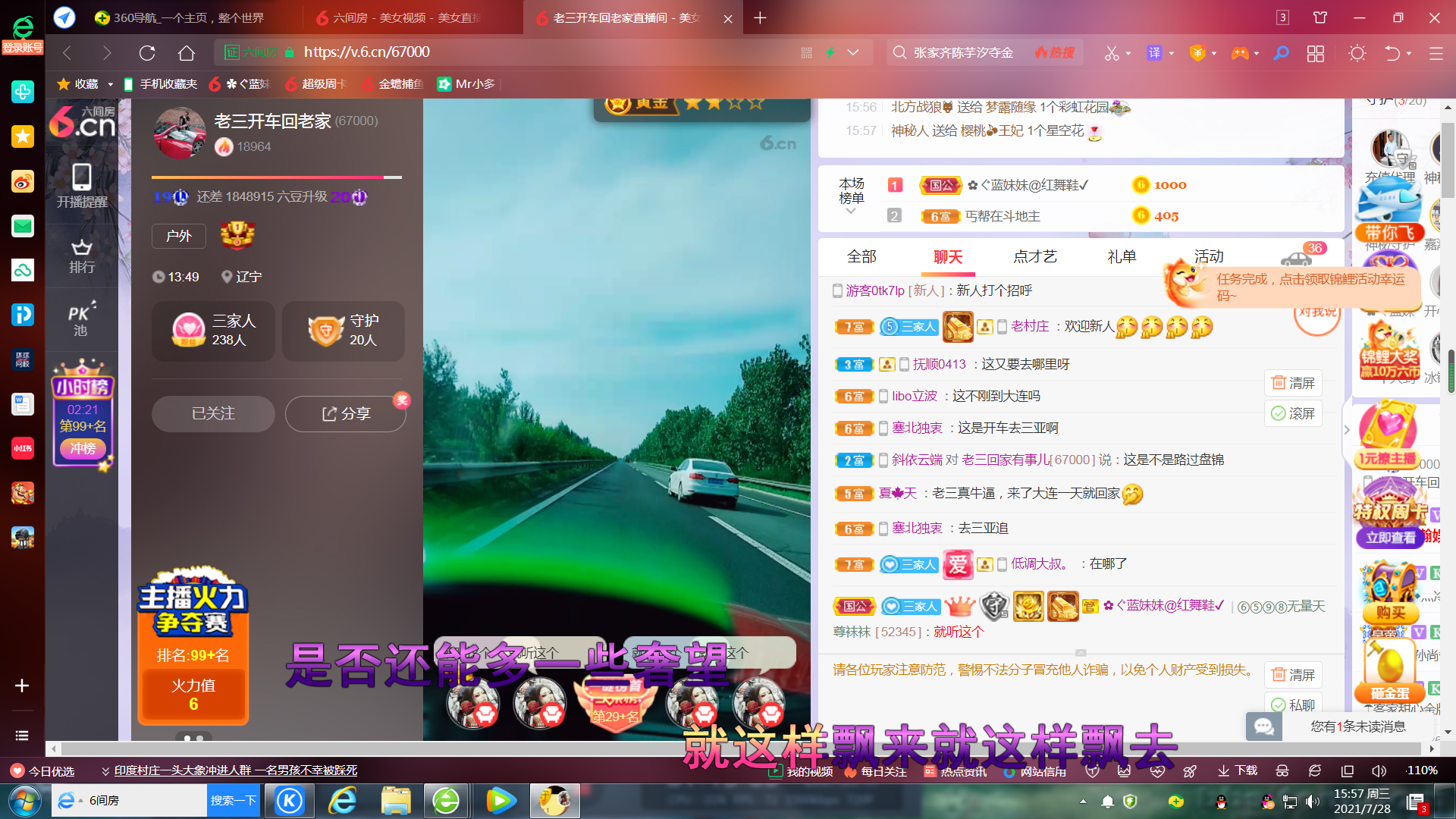Open 下载 downloads in the status bar

tap(1238, 770)
